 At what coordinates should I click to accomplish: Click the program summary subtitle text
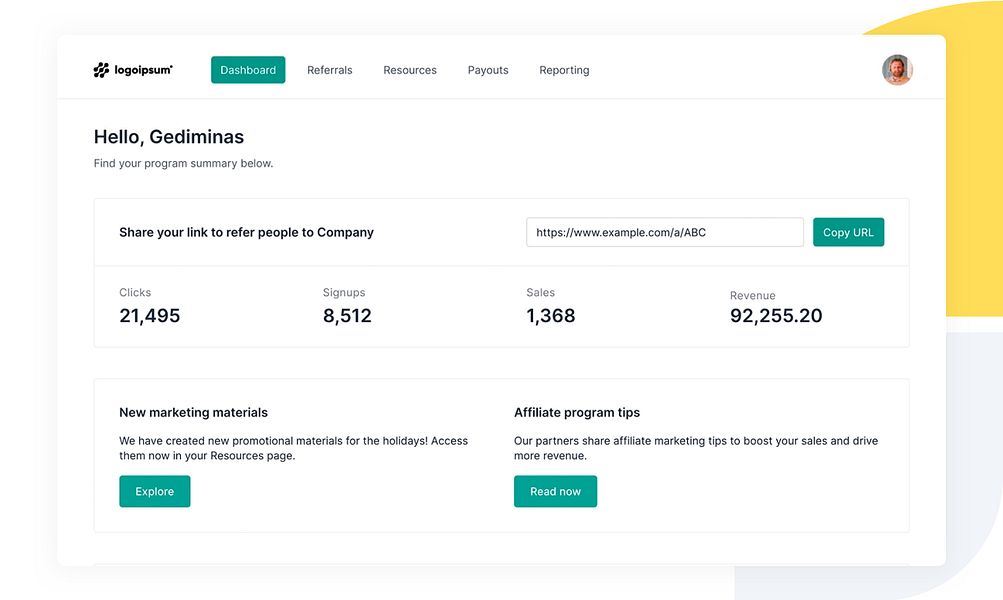tap(183, 163)
